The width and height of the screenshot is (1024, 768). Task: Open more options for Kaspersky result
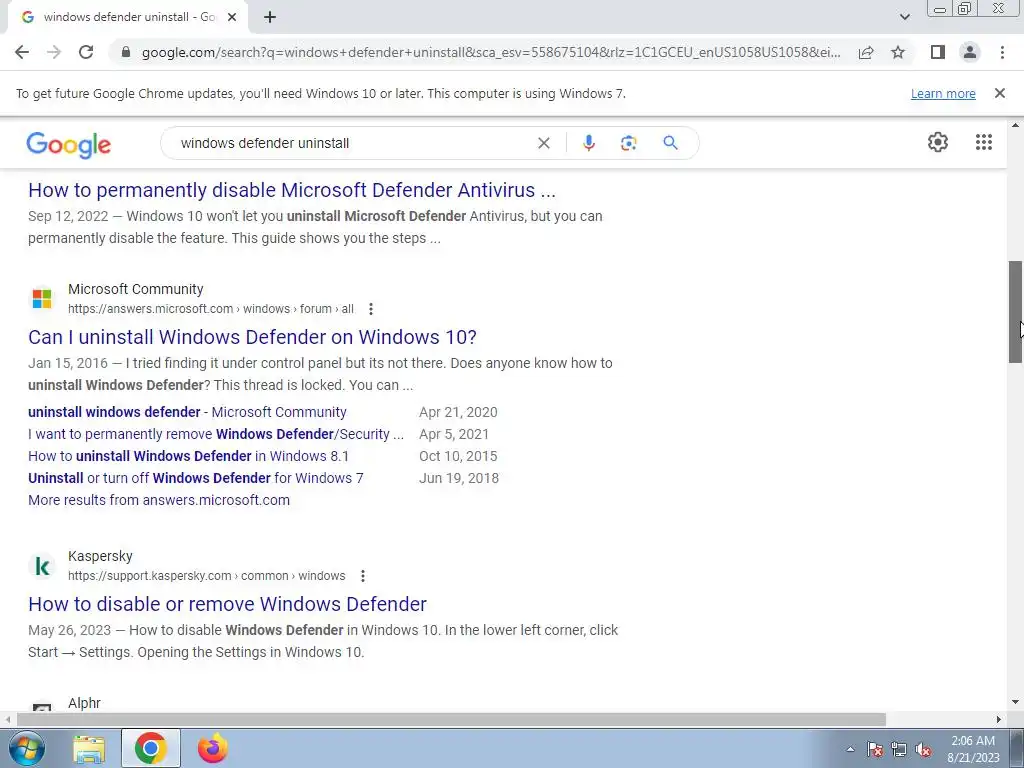pyautogui.click(x=362, y=576)
